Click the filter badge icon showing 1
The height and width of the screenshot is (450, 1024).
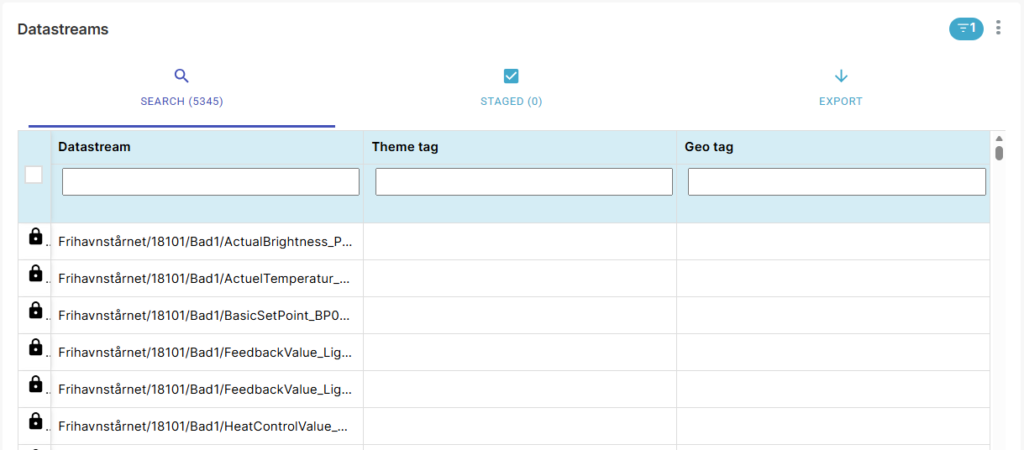[966, 29]
